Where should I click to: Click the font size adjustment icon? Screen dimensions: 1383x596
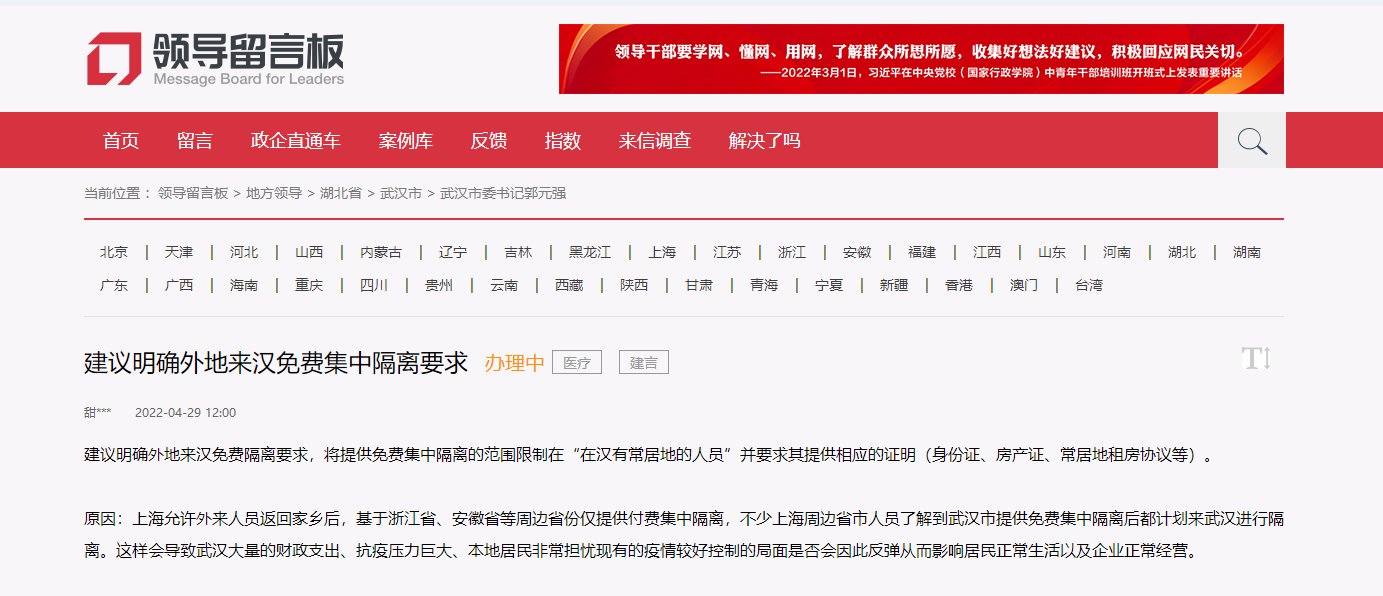tap(1256, 359)
